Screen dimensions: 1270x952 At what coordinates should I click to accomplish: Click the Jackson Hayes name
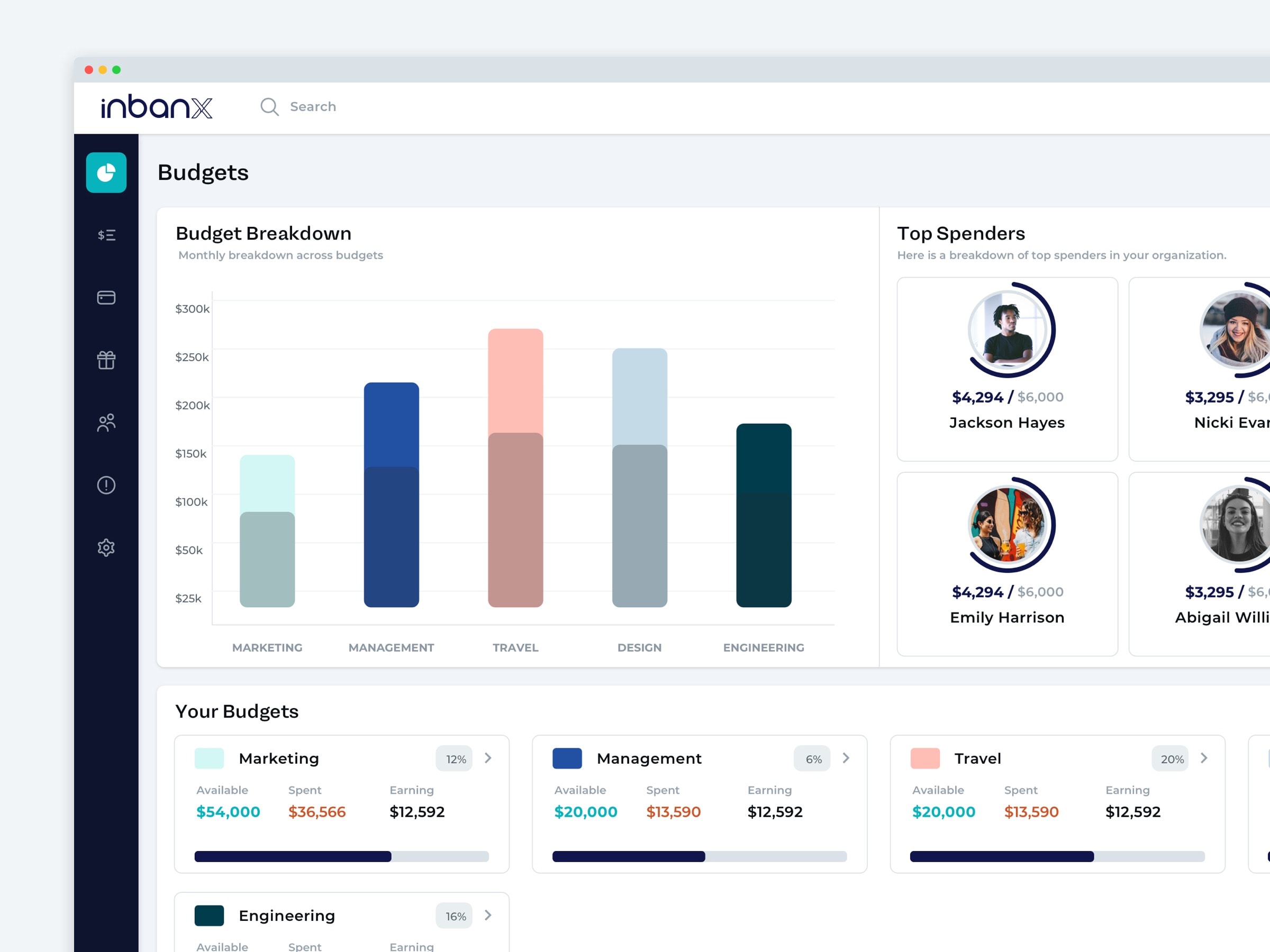coord(1007,423)
